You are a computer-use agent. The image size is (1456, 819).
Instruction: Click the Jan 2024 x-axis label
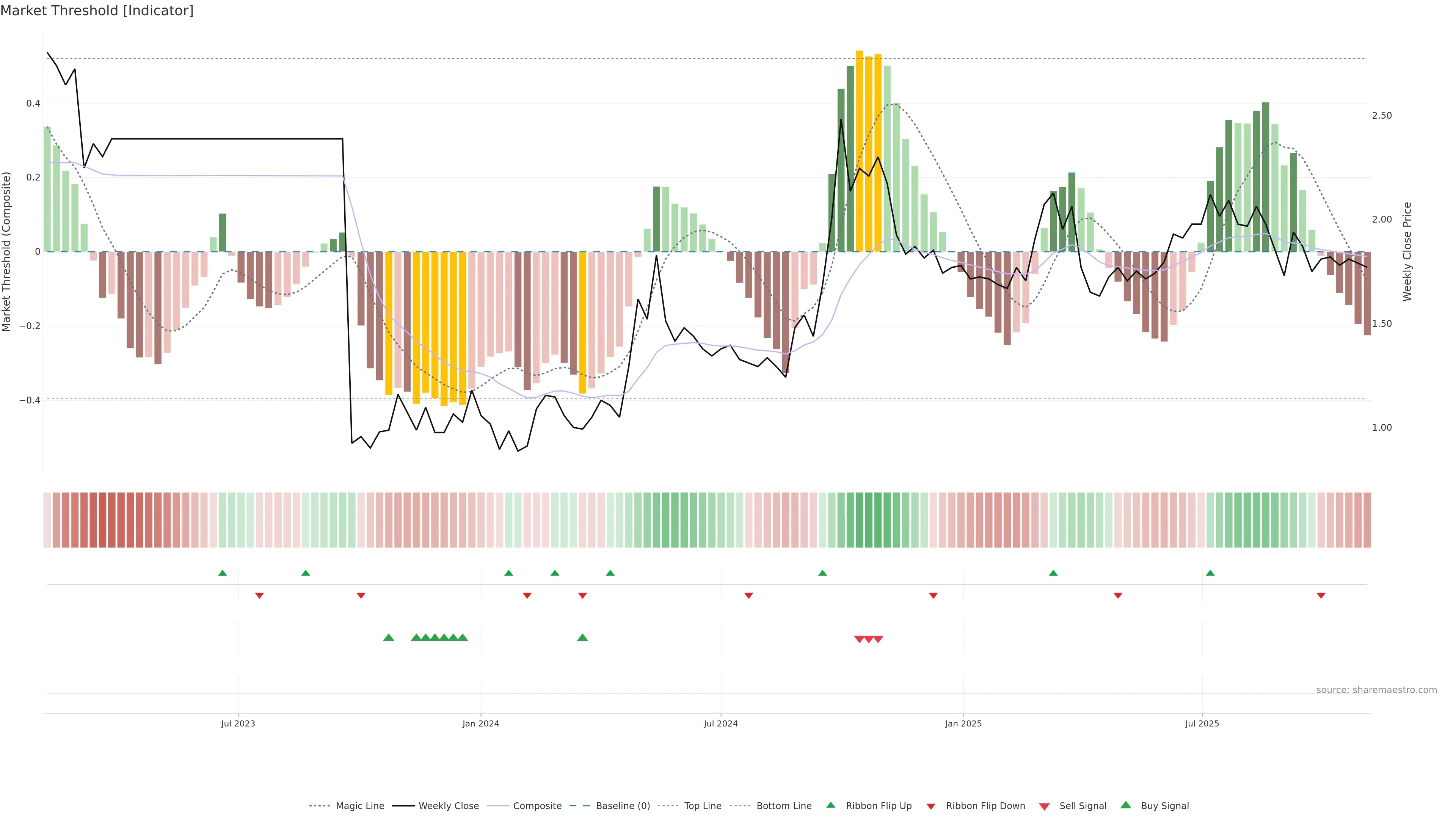(x=480, y=723)
